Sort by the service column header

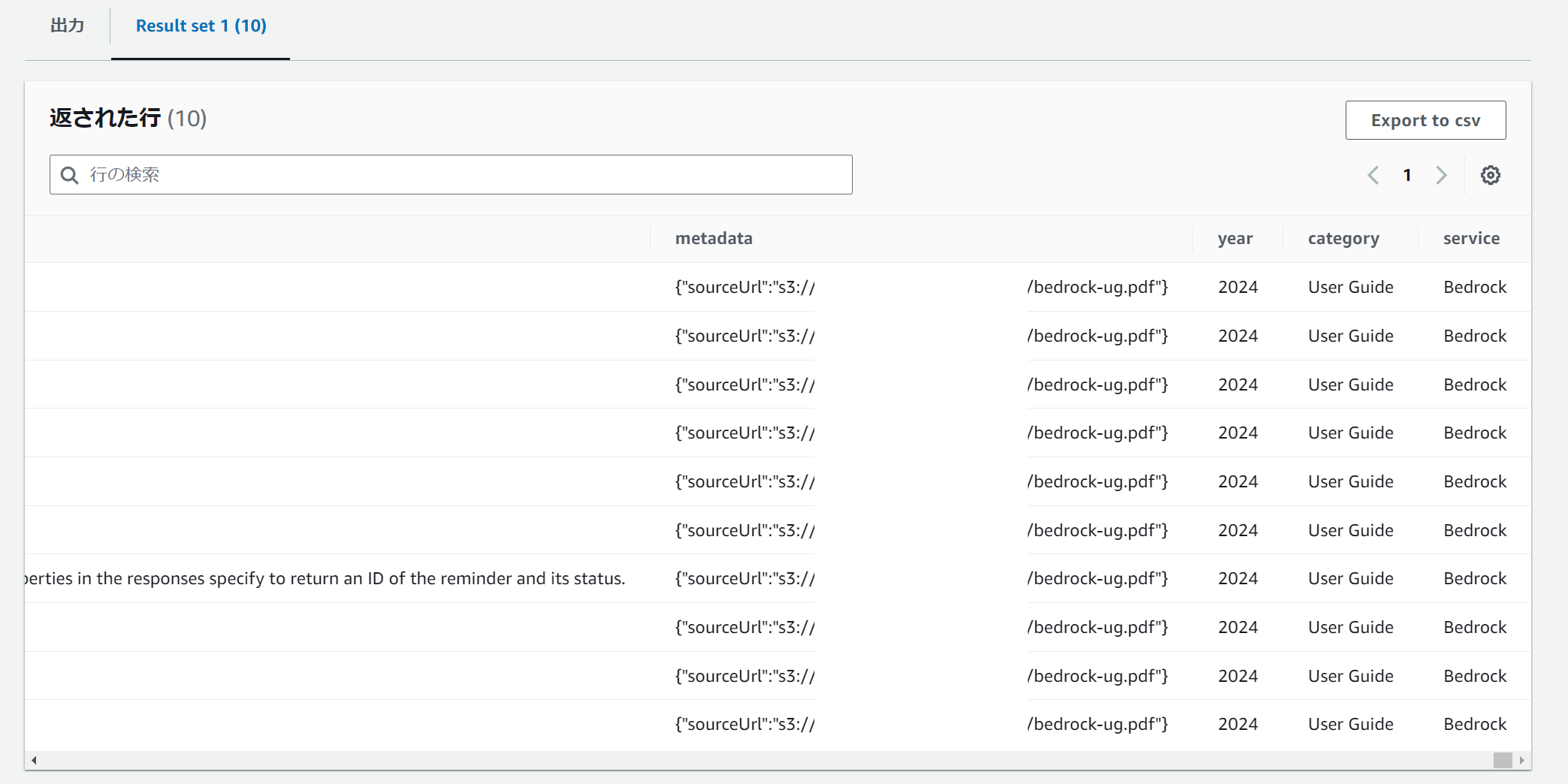click(1470, 238)
